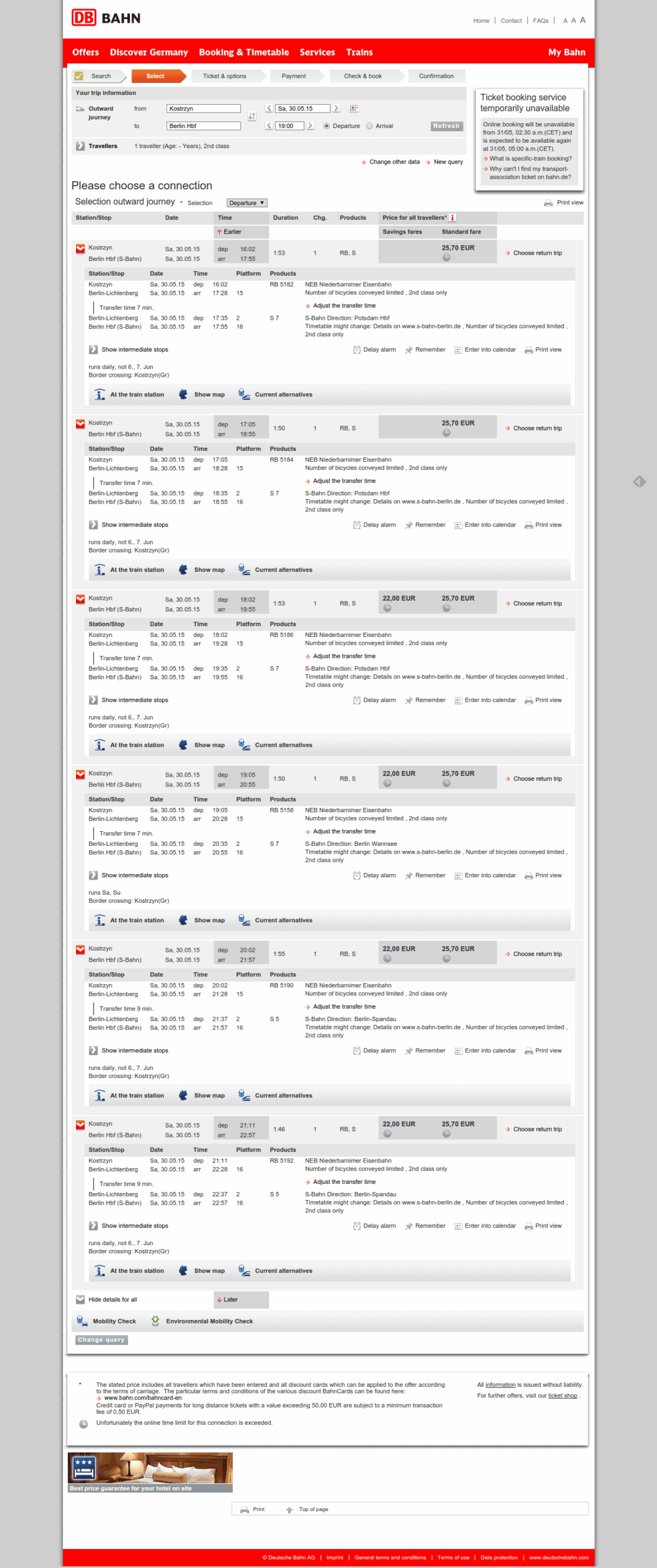Collapse details of the 17:05 connection
This screenshot has height=1568, width=657.
coord(80,424)
